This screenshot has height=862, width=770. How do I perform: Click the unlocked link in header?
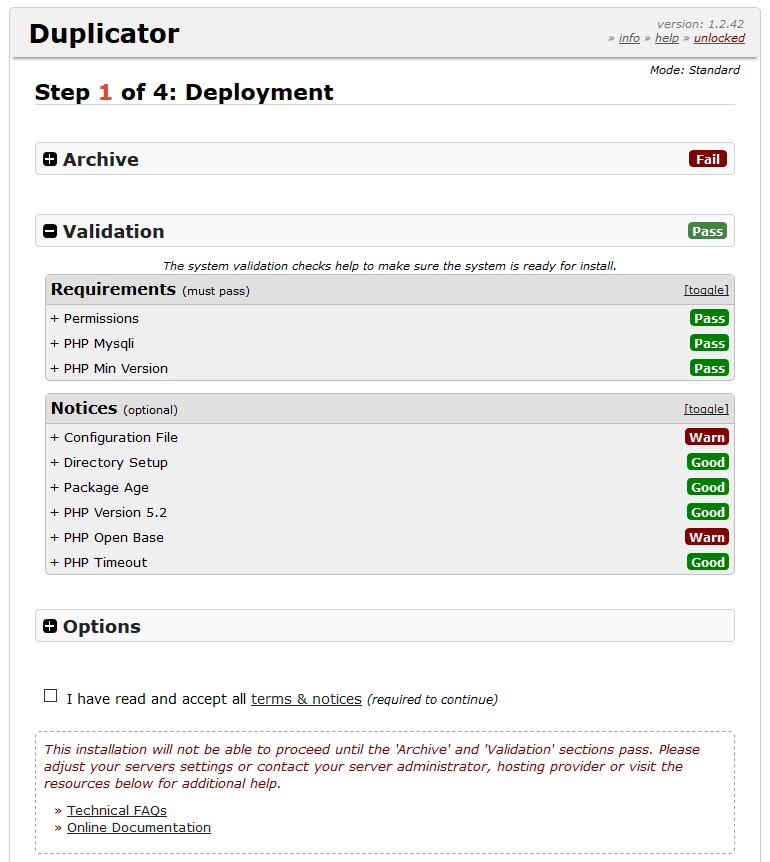pyautogui.click(x=719, y=38)
